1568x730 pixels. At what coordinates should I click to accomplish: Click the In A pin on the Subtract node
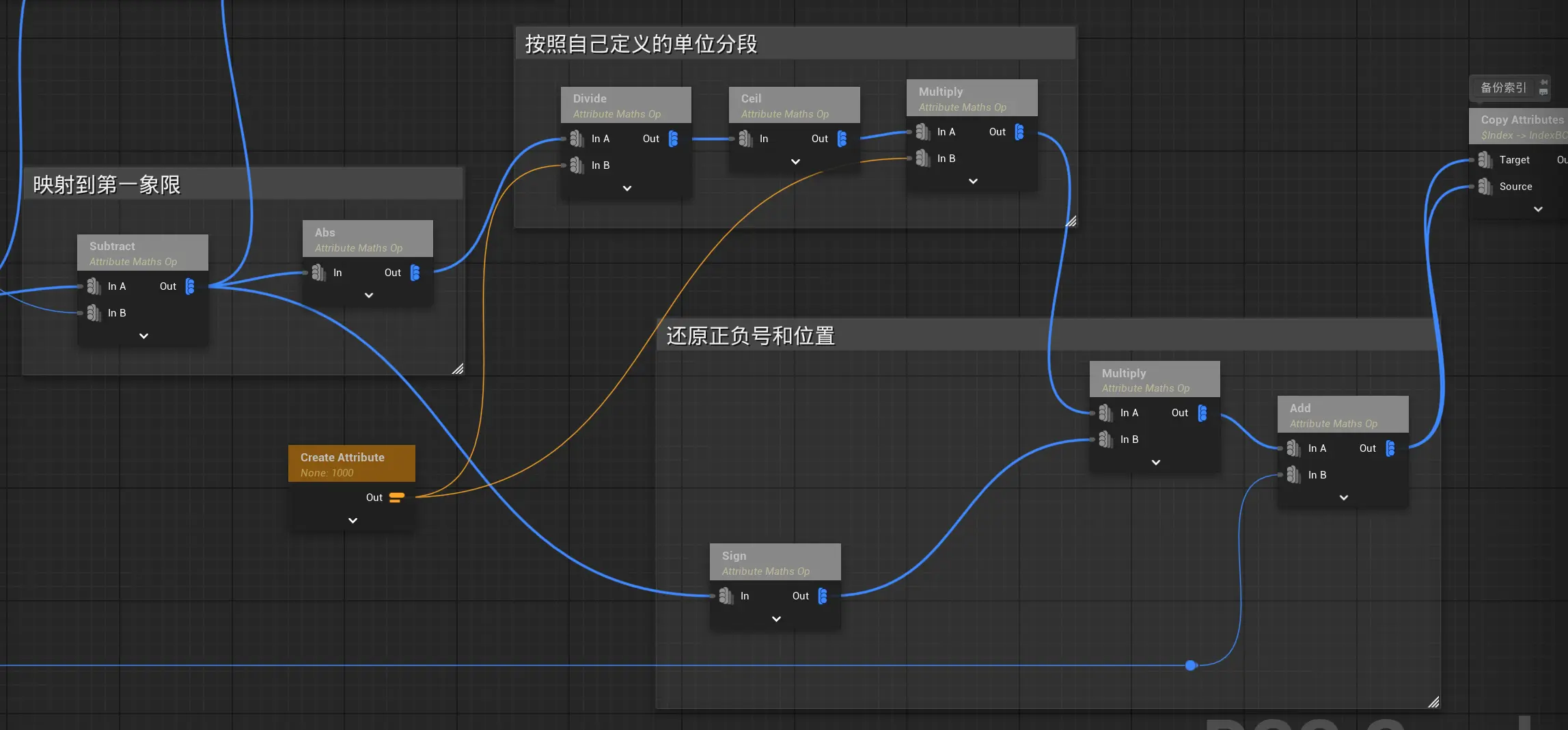pyautogui.click(x=94, y=286)
